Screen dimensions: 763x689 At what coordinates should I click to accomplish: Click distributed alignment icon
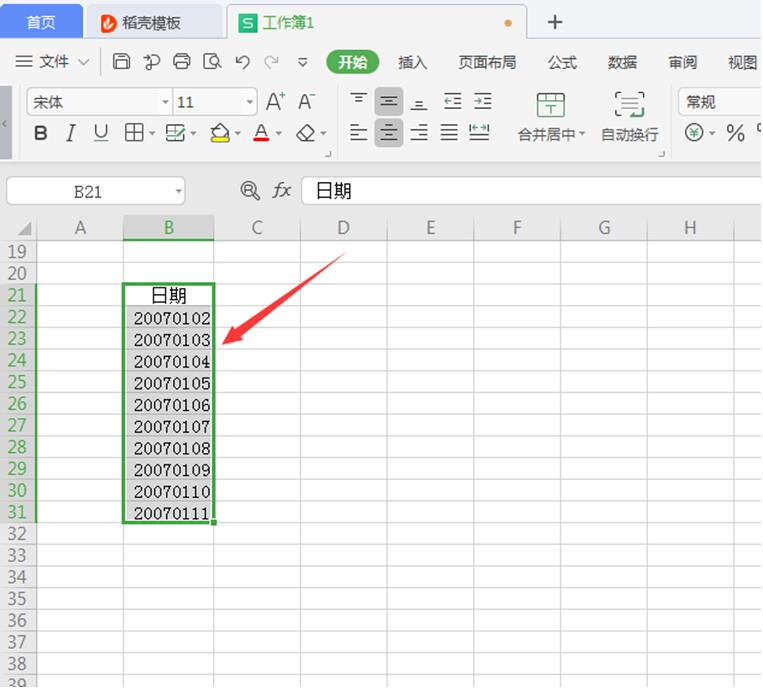click(479, 132)
